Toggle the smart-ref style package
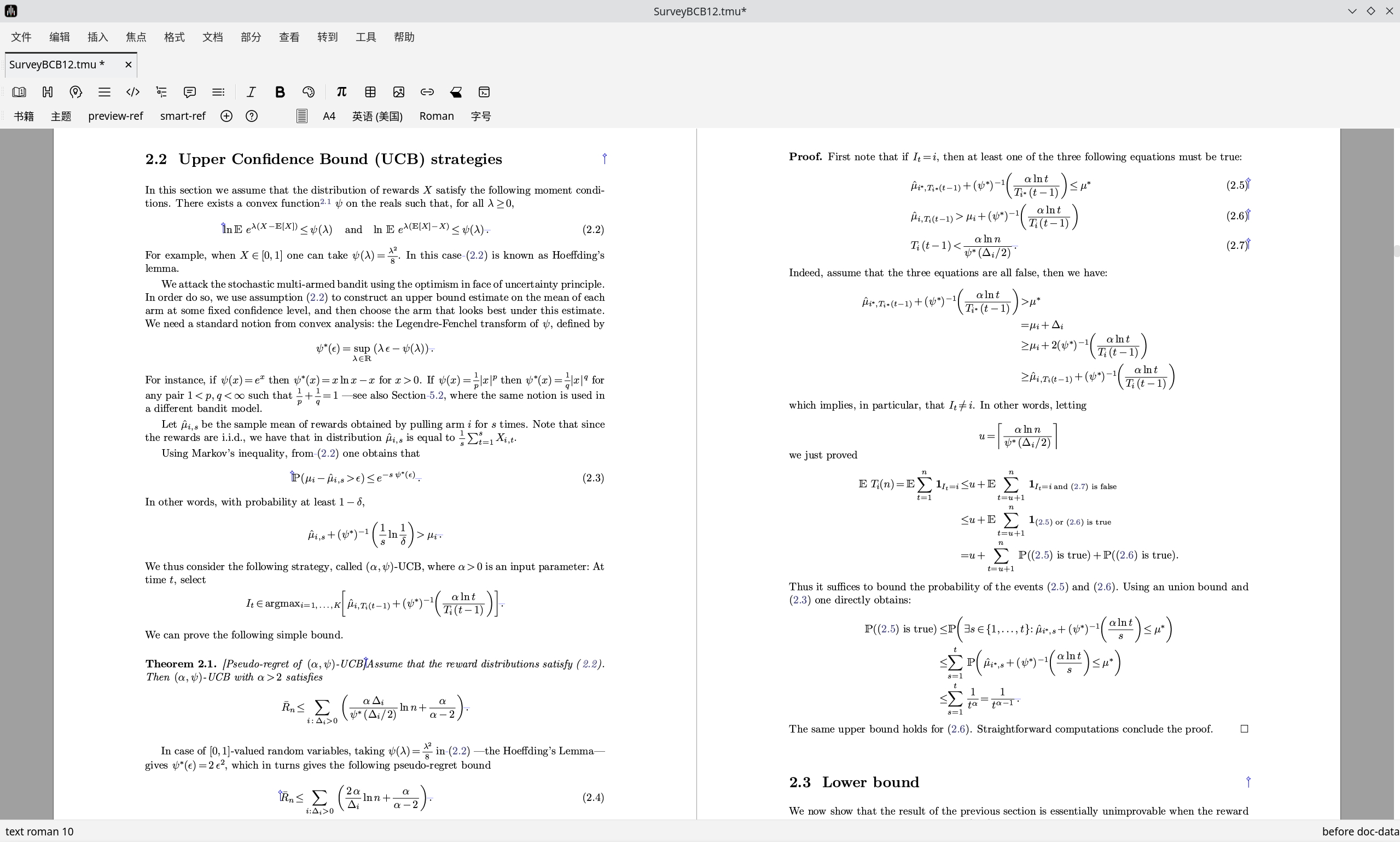The image size is (1400, 842). click(x=182, y=116)
